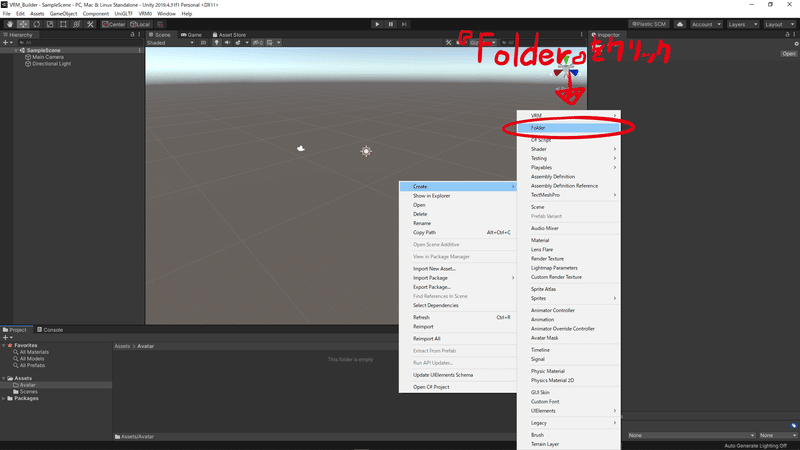Open the Edit menu
The image size is (800, 450).
tap(20, 14)
